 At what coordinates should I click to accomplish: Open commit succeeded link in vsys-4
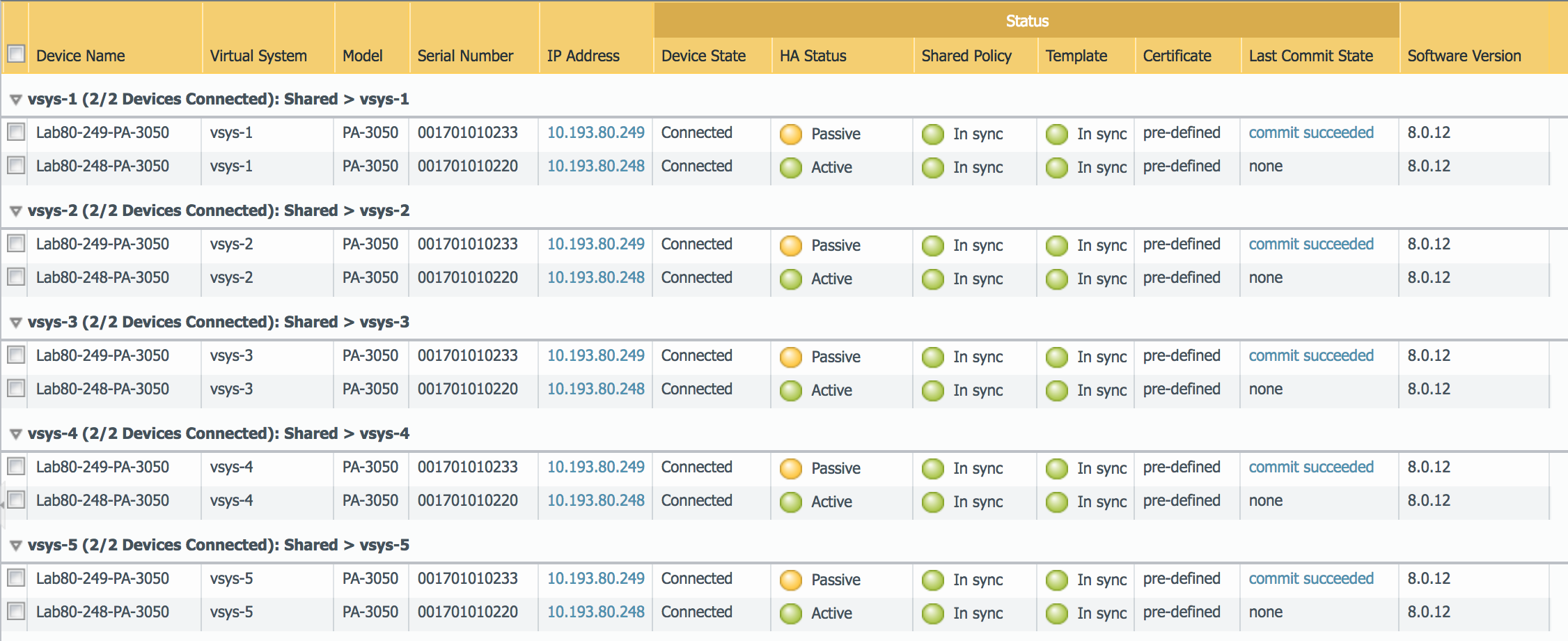[1310, 467]
